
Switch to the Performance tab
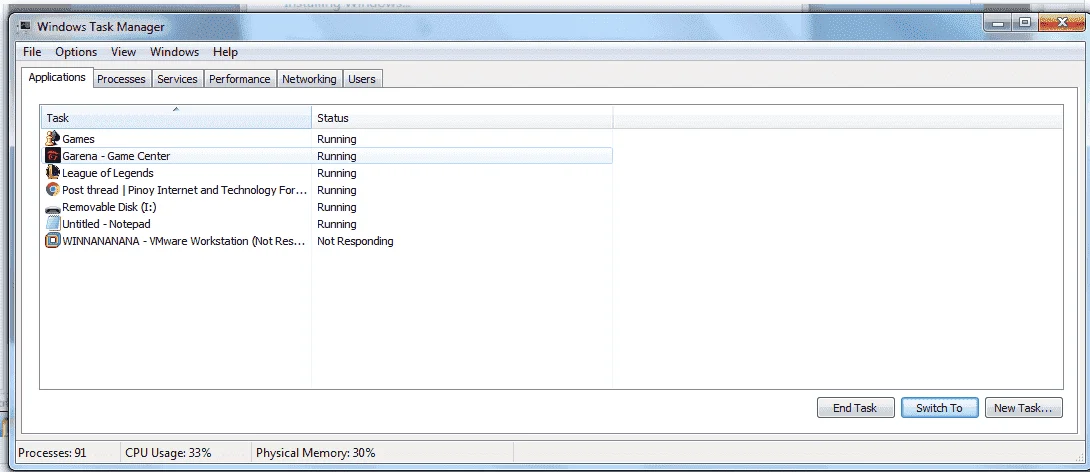tap(240, 79)
